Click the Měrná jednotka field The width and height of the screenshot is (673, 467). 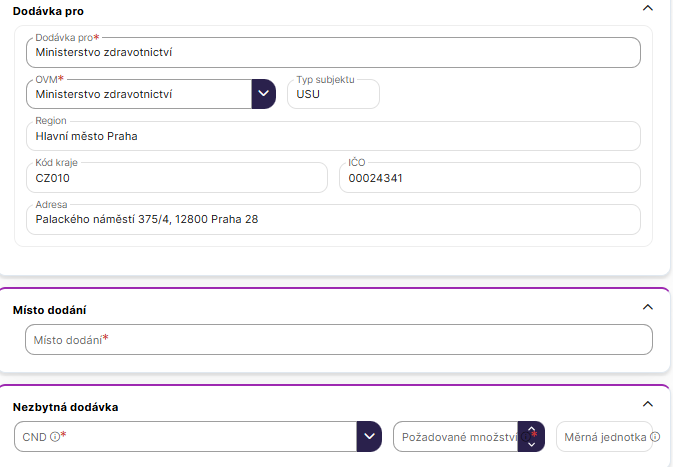600,437
